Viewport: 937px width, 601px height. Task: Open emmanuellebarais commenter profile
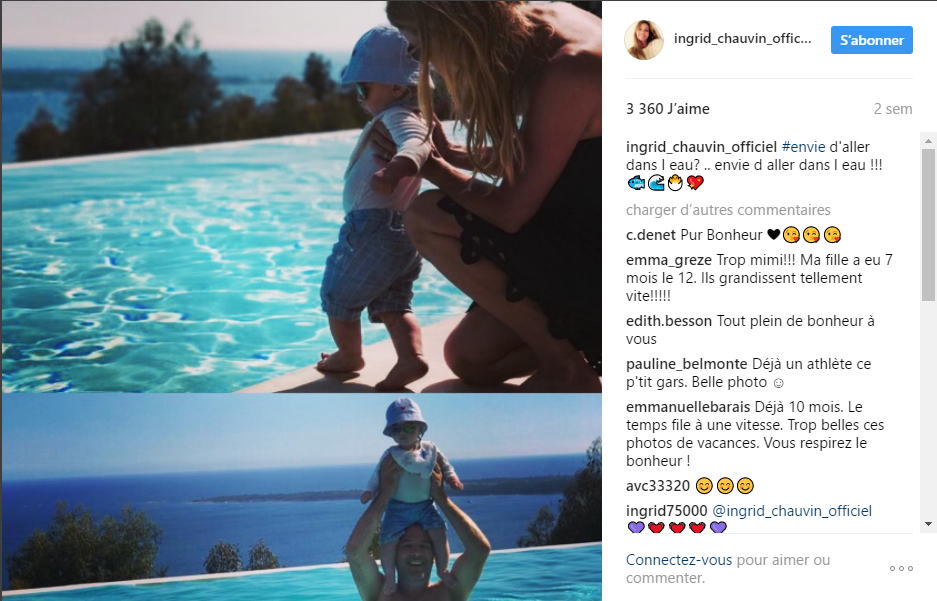[x=687, y=407]
